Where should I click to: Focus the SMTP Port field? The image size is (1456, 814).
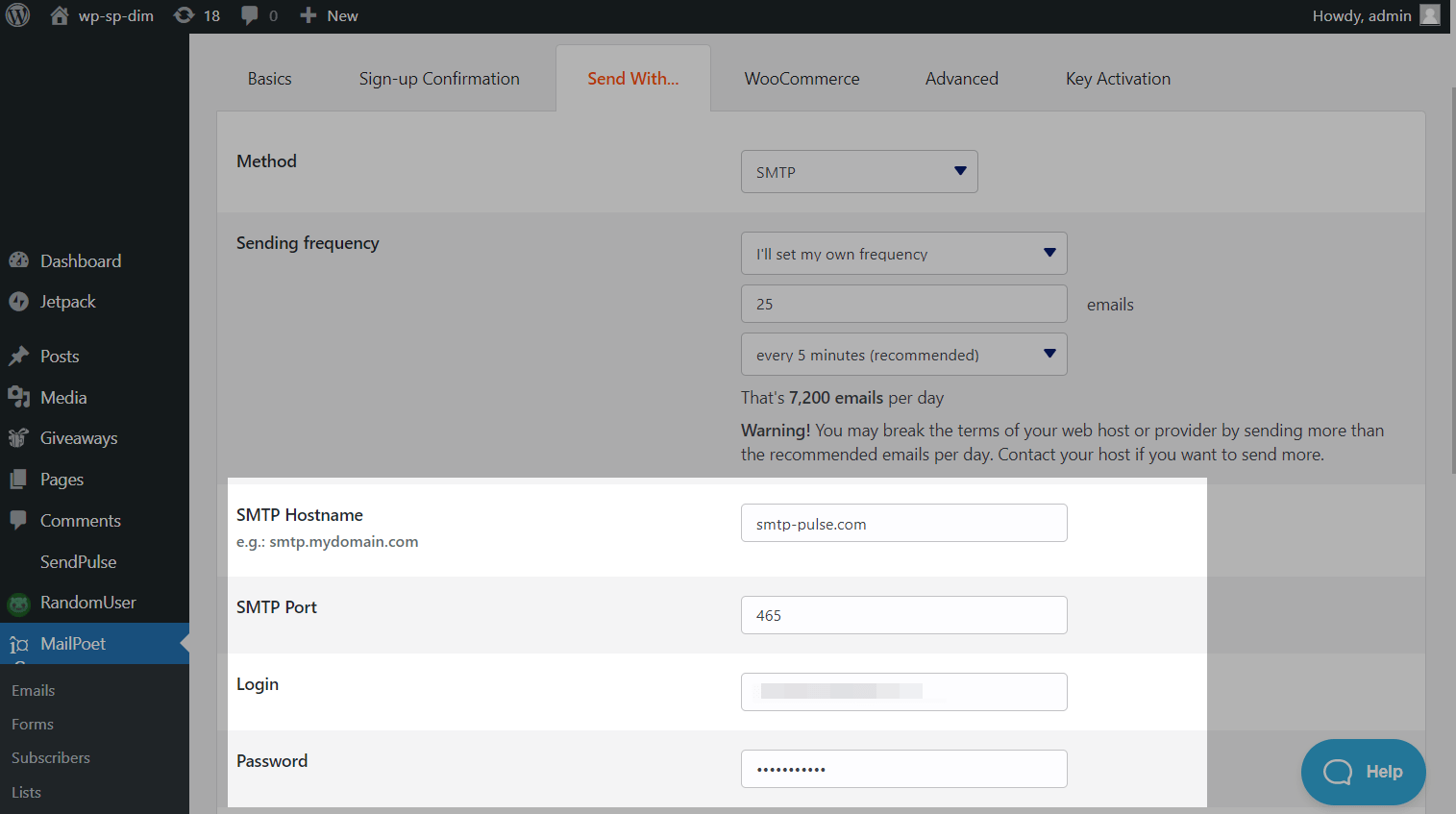(x=903, y=615)
